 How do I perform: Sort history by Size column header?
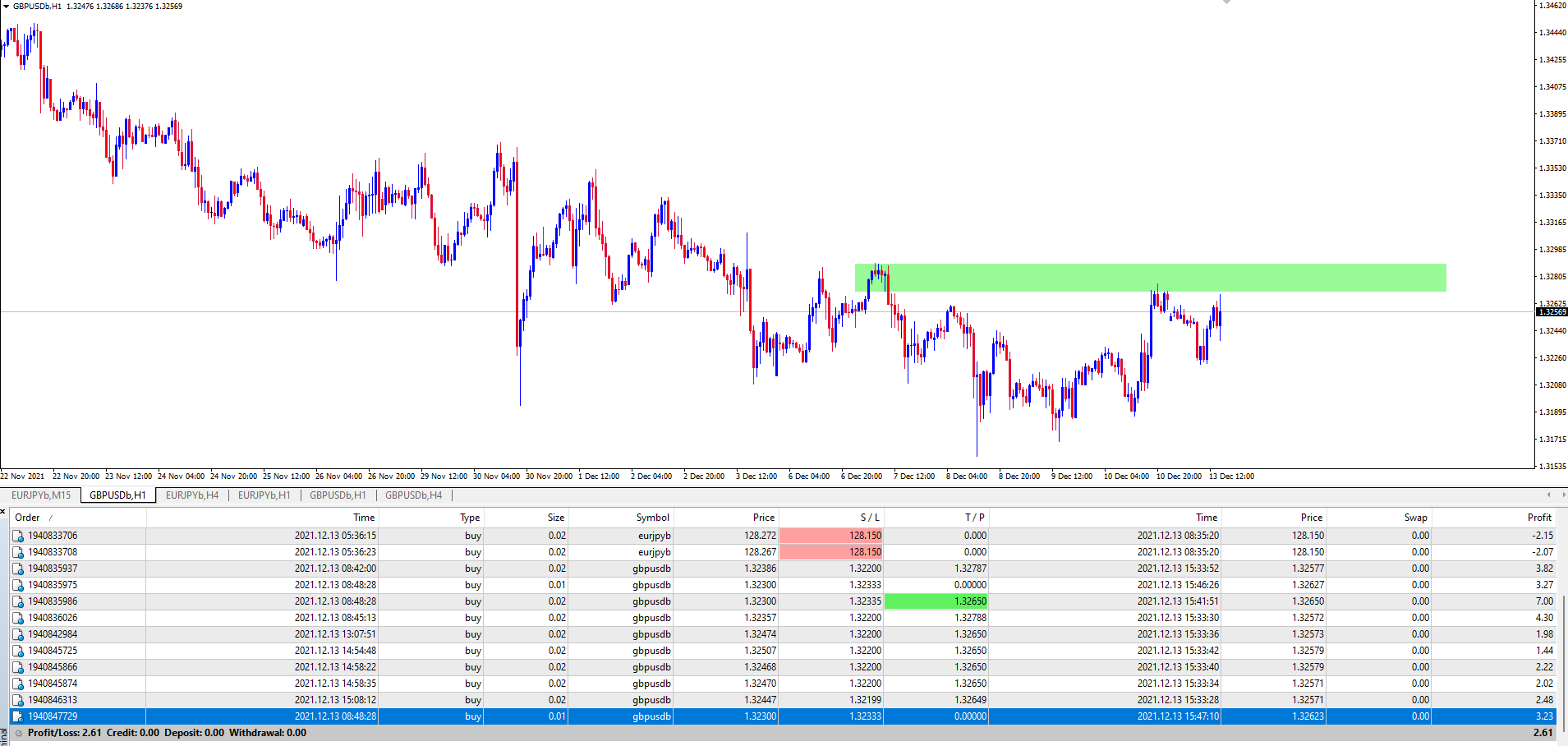click(x=526, y=518)
